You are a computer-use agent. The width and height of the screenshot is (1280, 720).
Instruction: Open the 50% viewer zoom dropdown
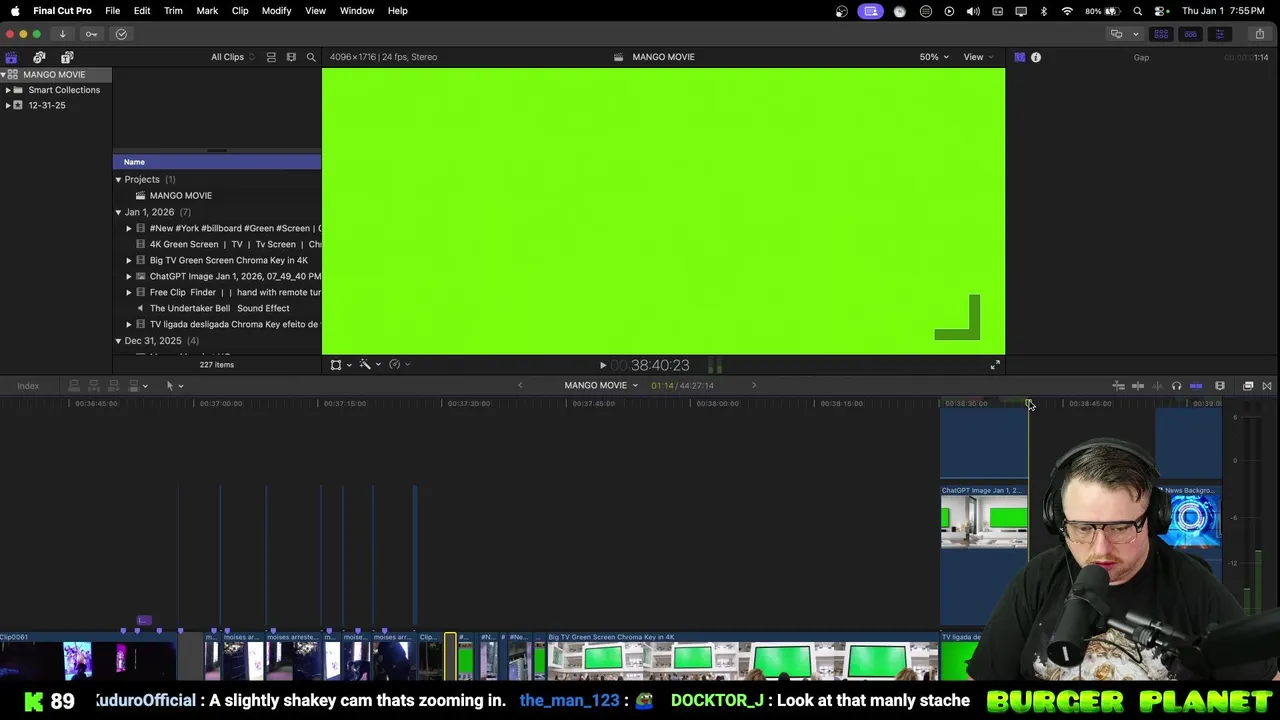click(934, 57)
